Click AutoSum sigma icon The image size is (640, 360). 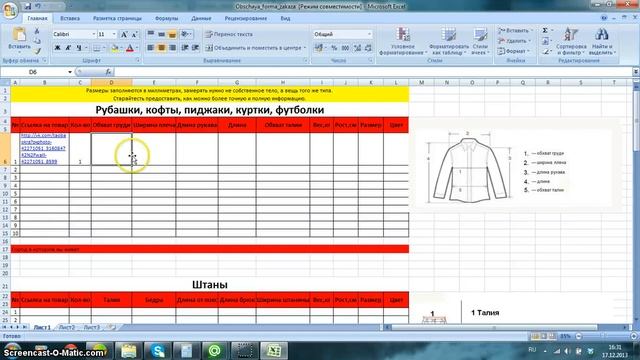pyautogui.click(x=545, y=31)
